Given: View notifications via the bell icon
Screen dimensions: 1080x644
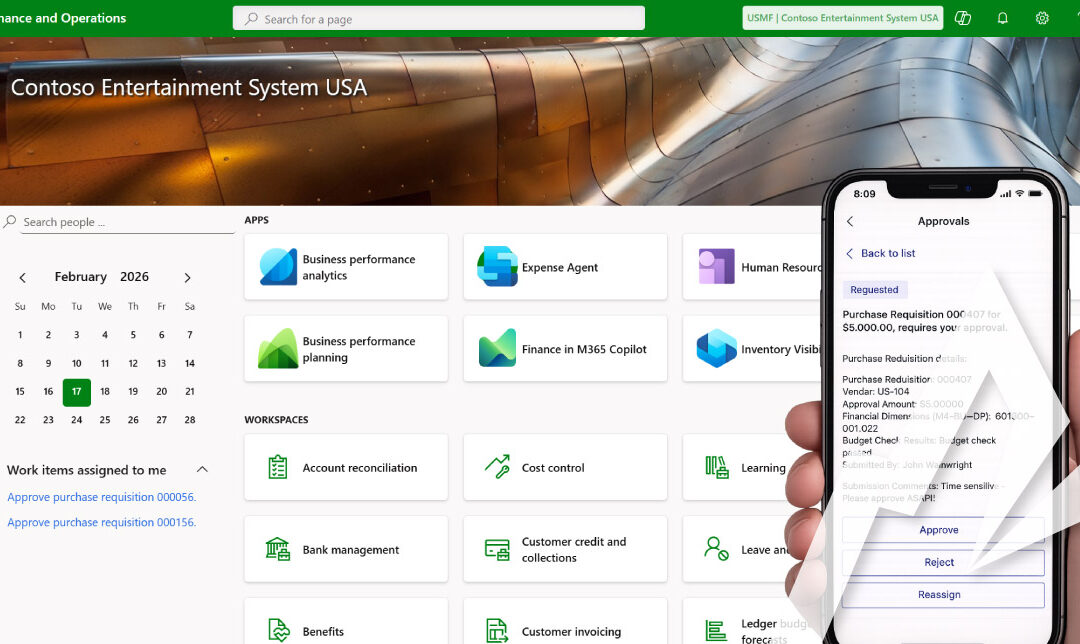Looking at the screenshot, I should [1002, 17].
